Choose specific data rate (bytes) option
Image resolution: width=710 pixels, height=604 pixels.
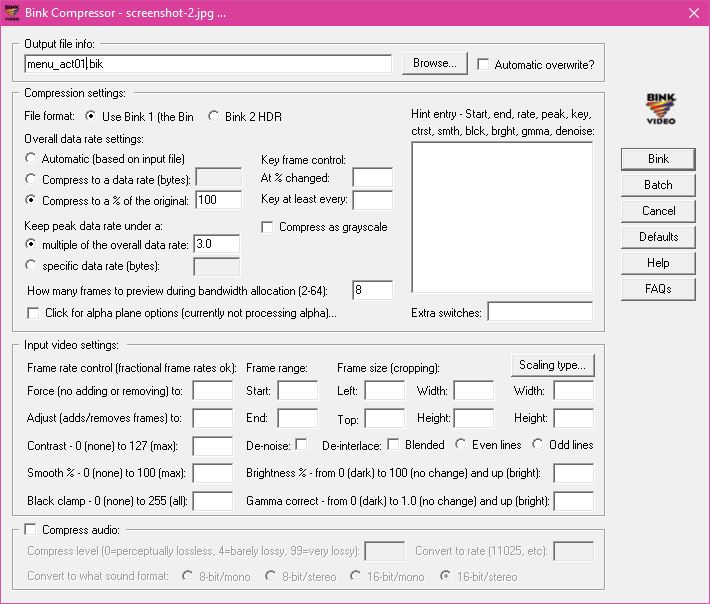(30, 265)
